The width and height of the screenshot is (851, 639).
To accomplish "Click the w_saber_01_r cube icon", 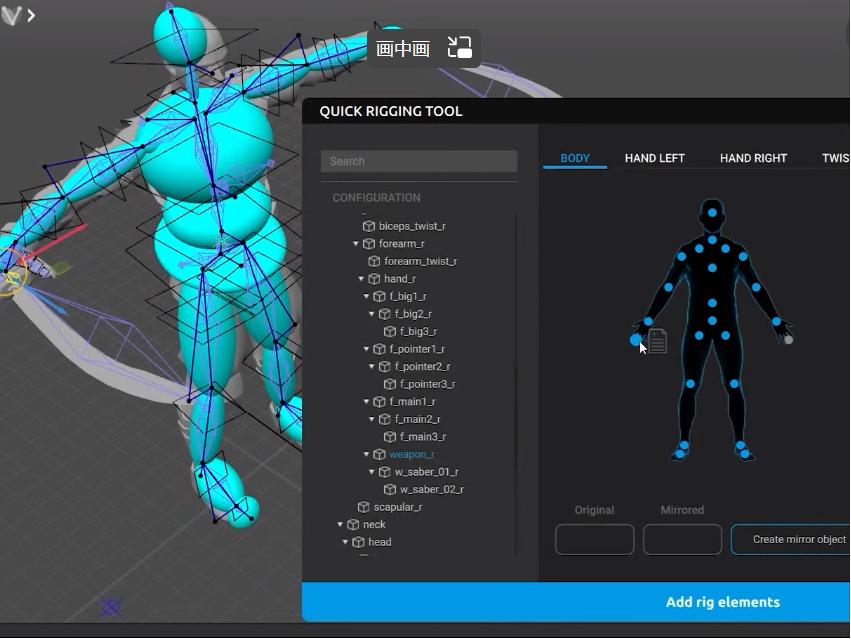I will point(384,473).
